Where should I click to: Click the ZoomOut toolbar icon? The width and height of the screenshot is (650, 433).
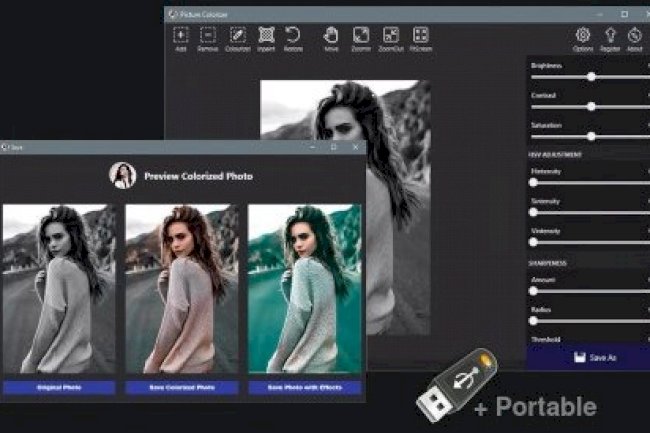[390, 36]
